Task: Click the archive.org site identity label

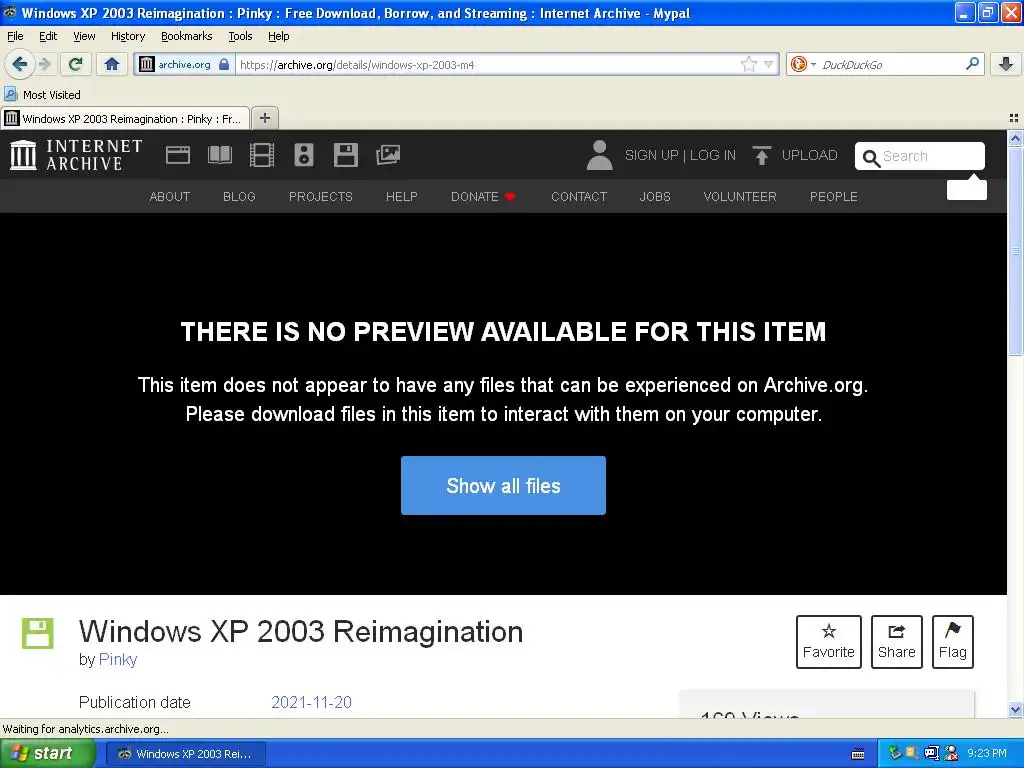Action: tap(184, 64)
